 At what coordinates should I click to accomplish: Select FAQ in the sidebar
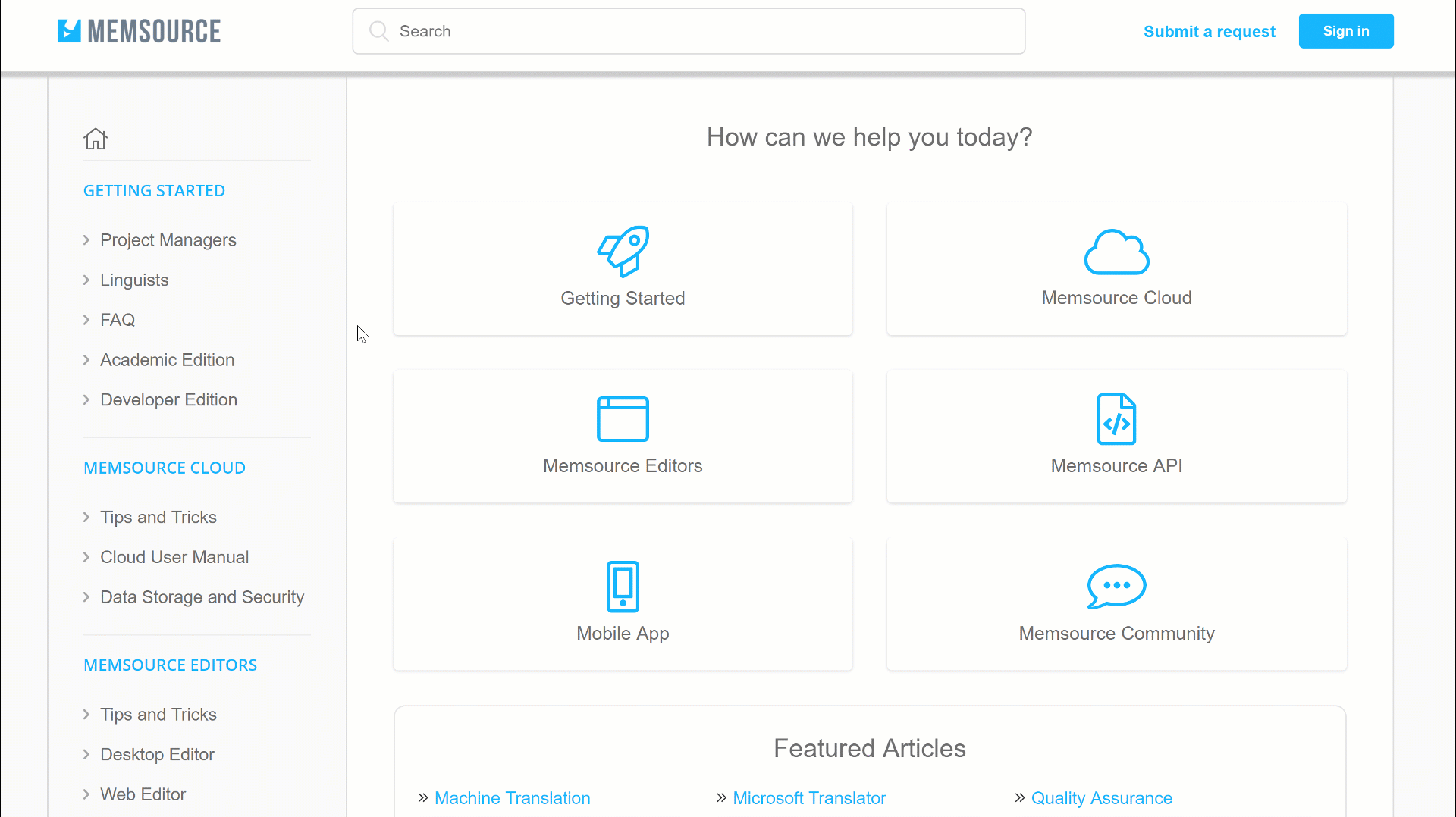(118, 320)
